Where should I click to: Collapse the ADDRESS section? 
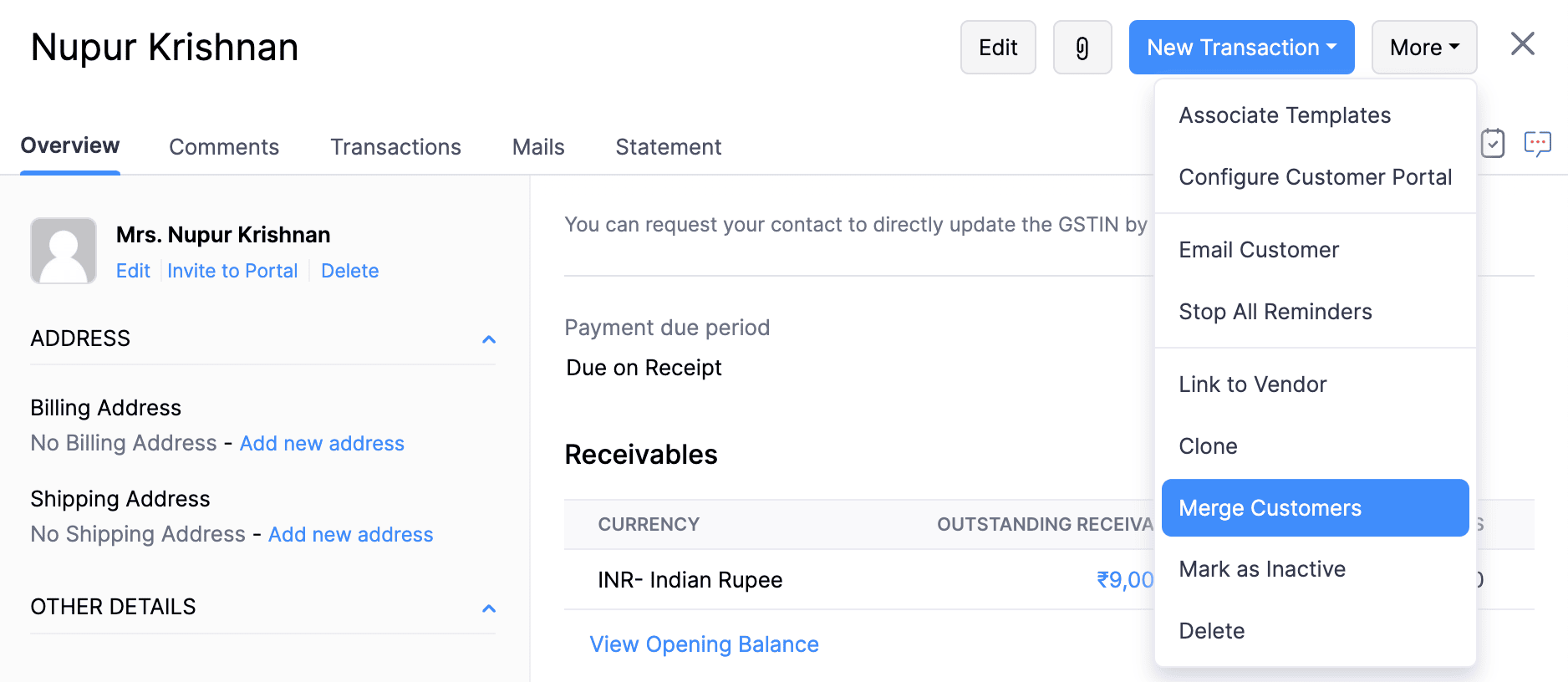tap(489, 339)
